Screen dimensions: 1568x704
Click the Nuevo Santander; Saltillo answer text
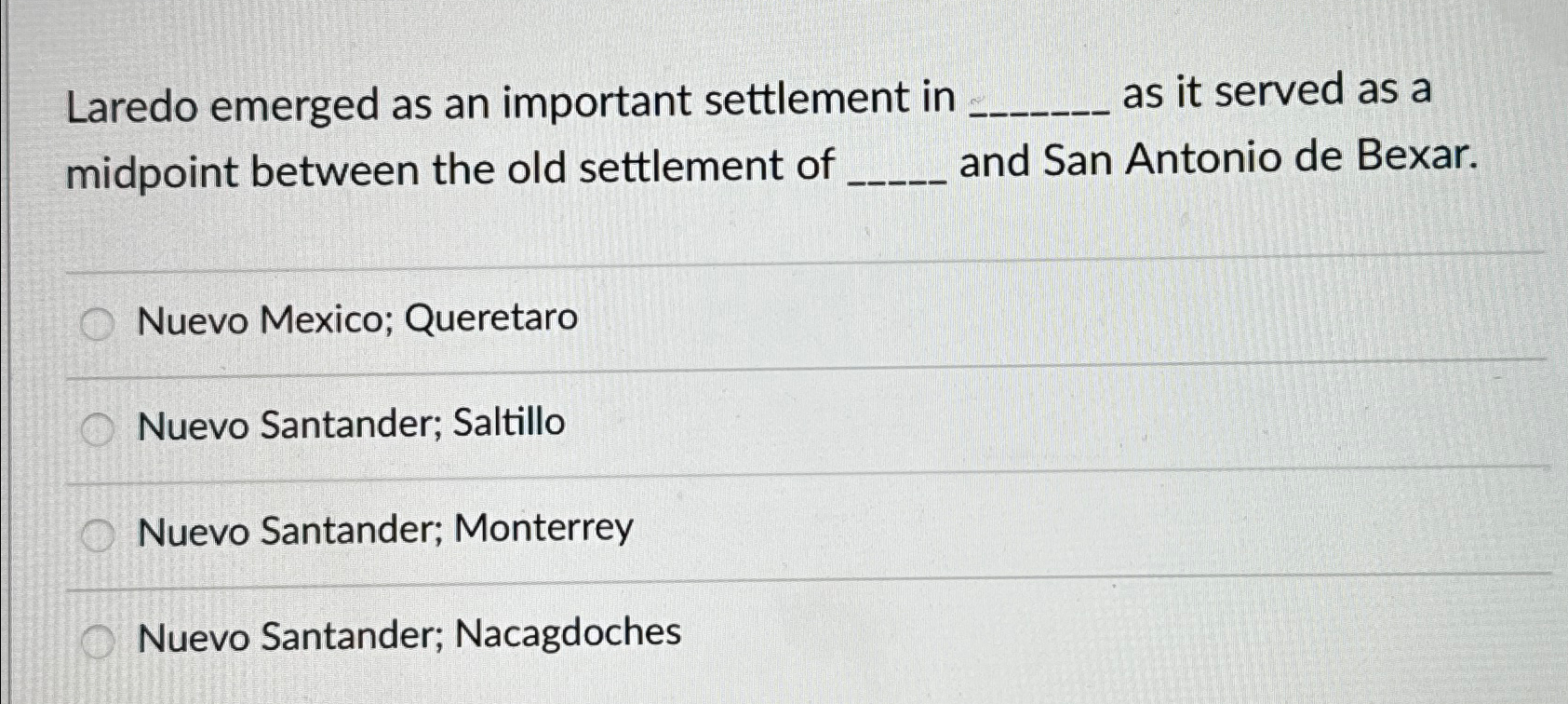pos(351,424)
